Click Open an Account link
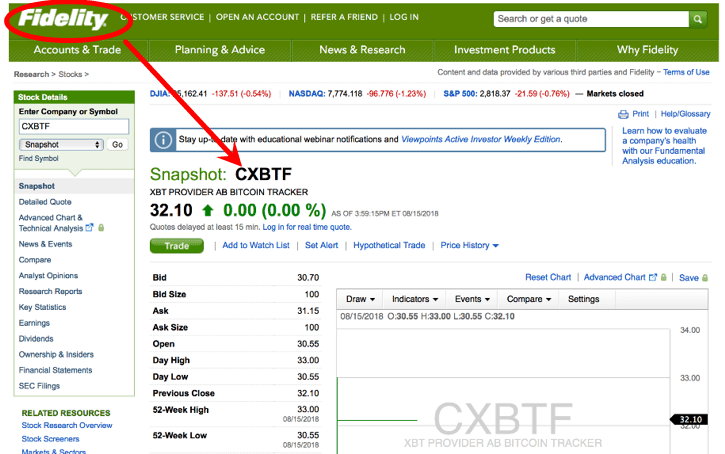 tap(258, 17)
